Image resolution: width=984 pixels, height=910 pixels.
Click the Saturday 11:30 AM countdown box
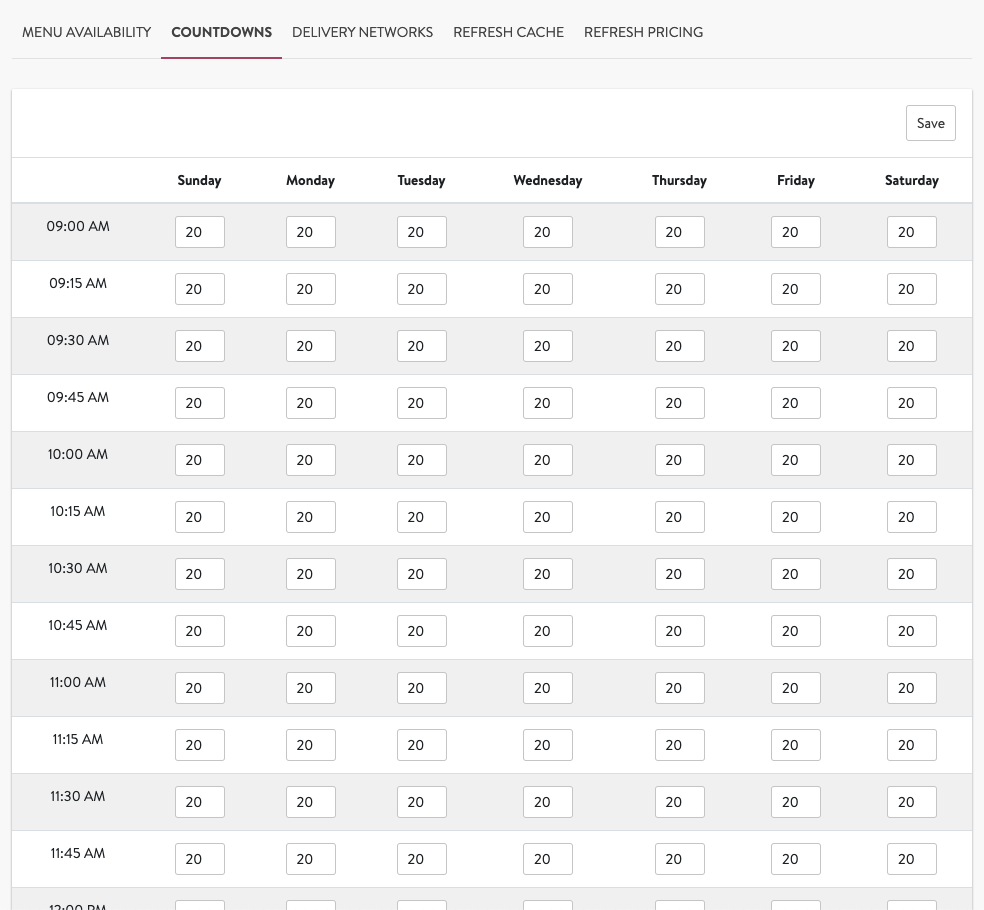pyautogui.click(x=911, y=802)
